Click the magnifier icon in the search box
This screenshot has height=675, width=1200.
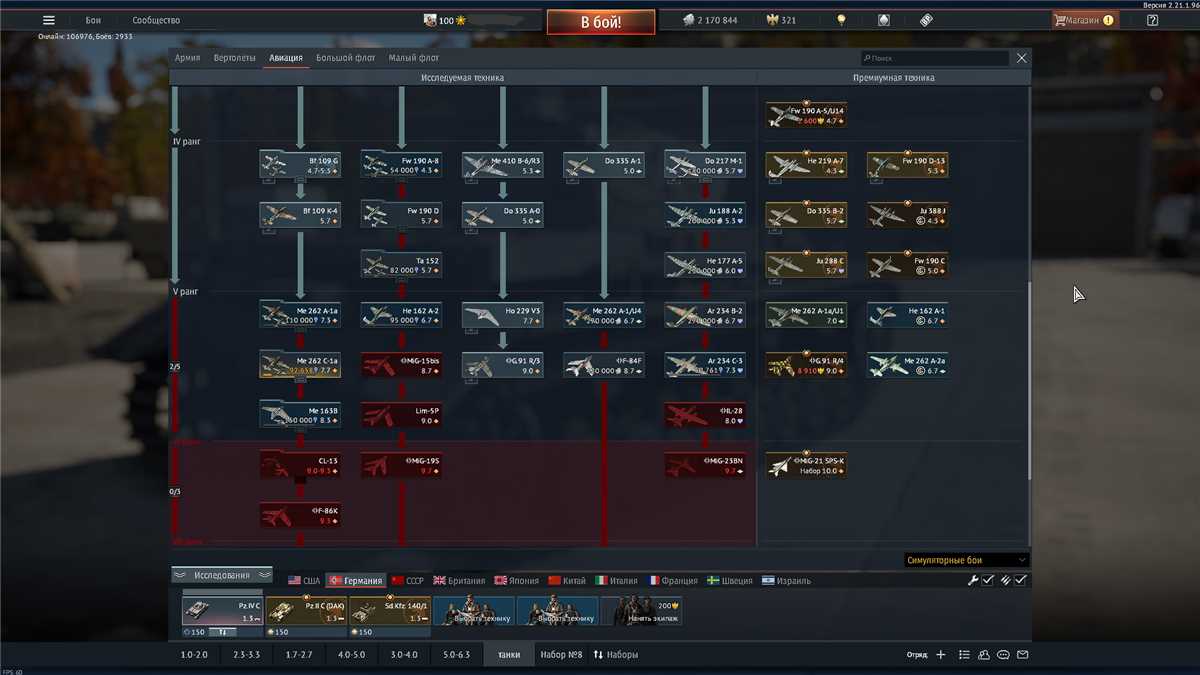click(x=866, y=59)
